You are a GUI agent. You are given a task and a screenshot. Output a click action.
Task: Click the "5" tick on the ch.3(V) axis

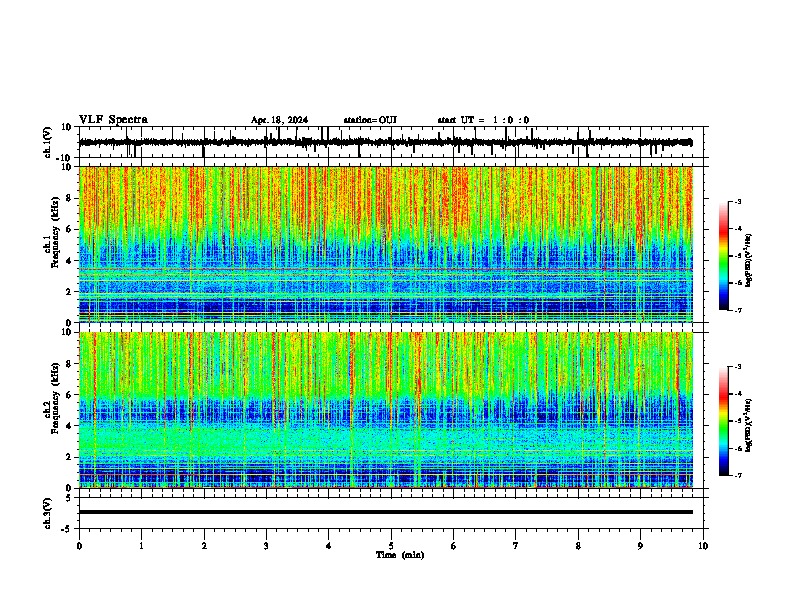(69, 497)
